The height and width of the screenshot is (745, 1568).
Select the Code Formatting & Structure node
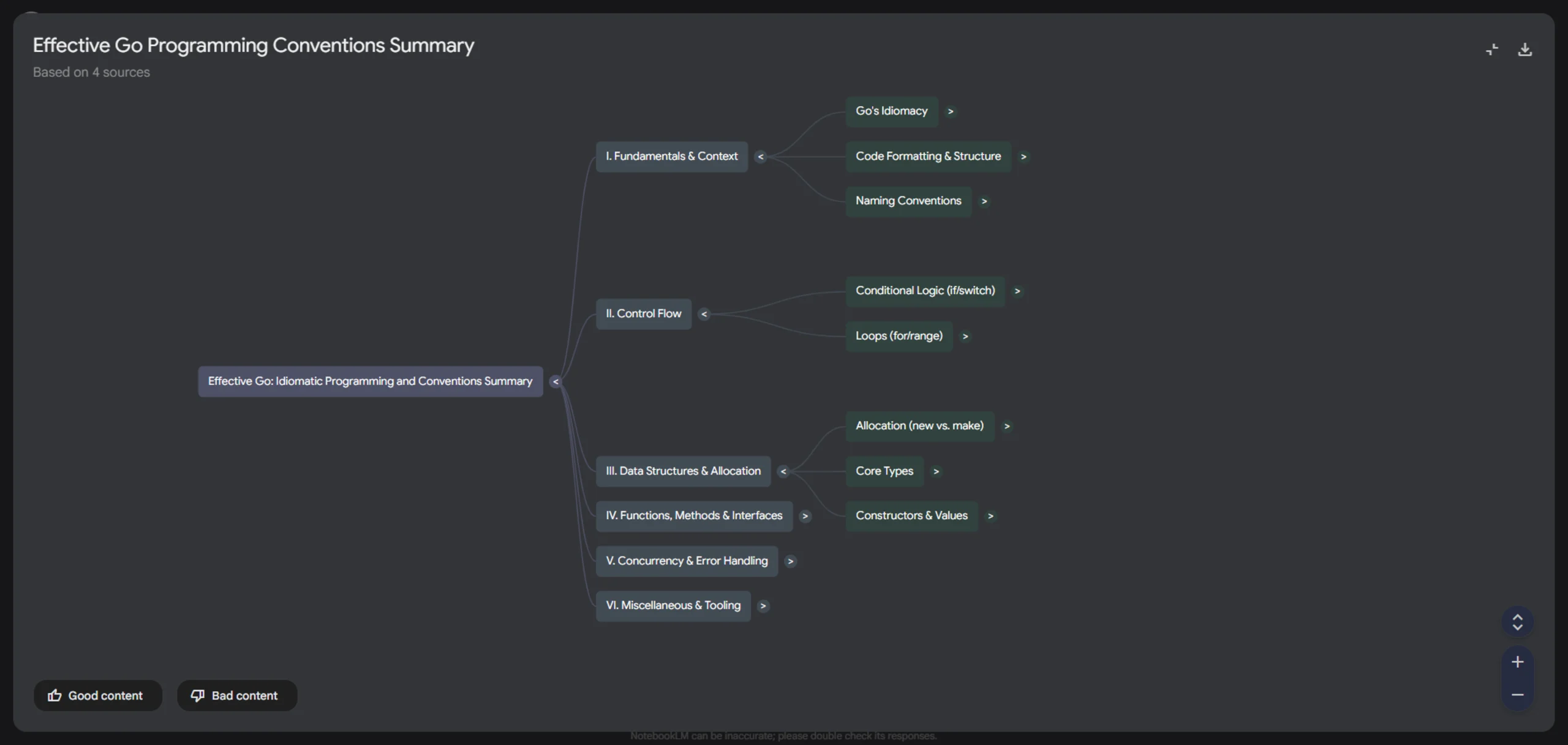[x=927, y=157]
